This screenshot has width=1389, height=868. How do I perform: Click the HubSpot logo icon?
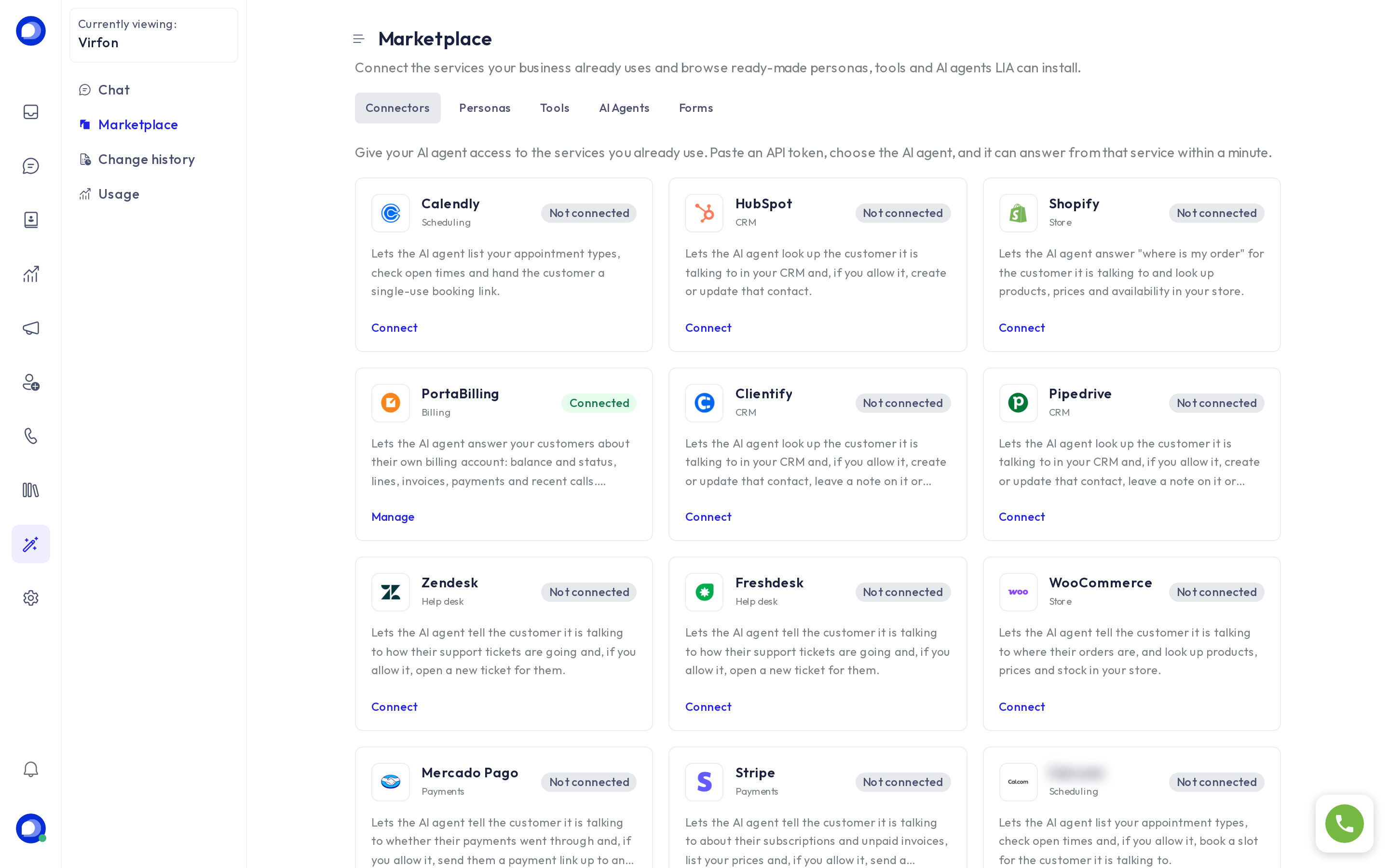click(704, 213)
